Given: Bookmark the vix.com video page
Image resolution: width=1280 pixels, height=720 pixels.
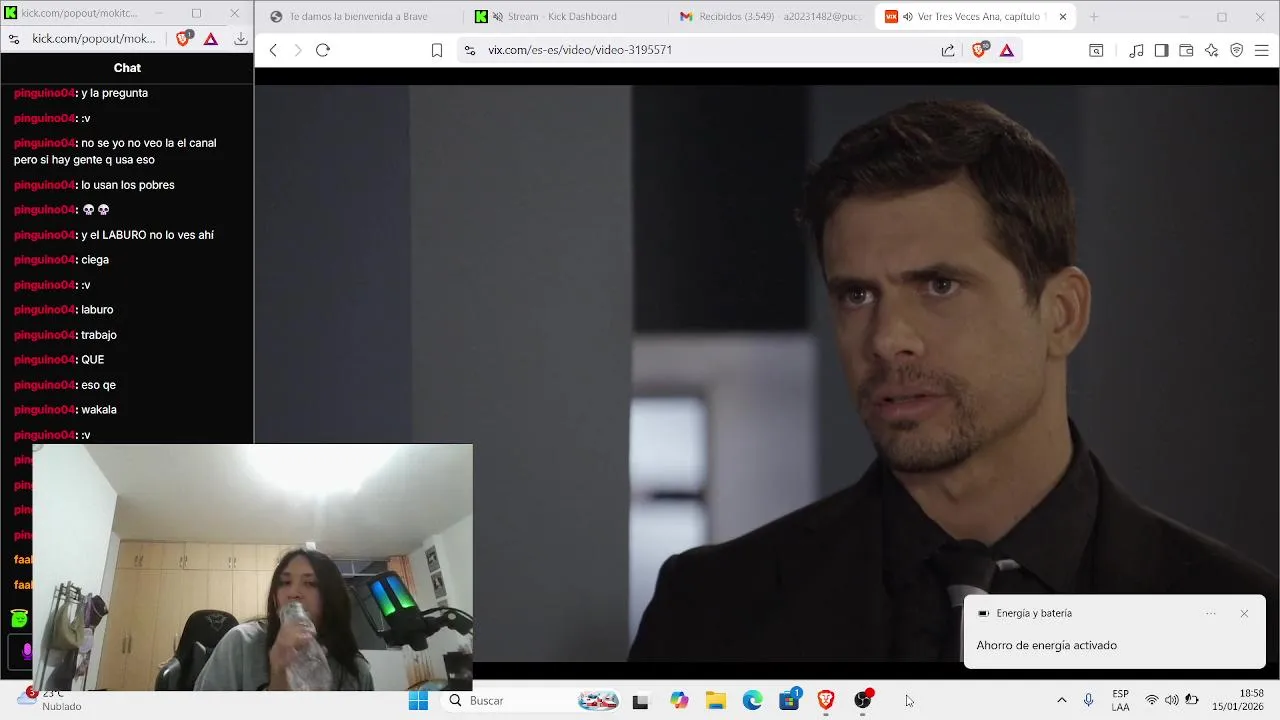Looking at the screenshot, I should (x=437, y=50).
